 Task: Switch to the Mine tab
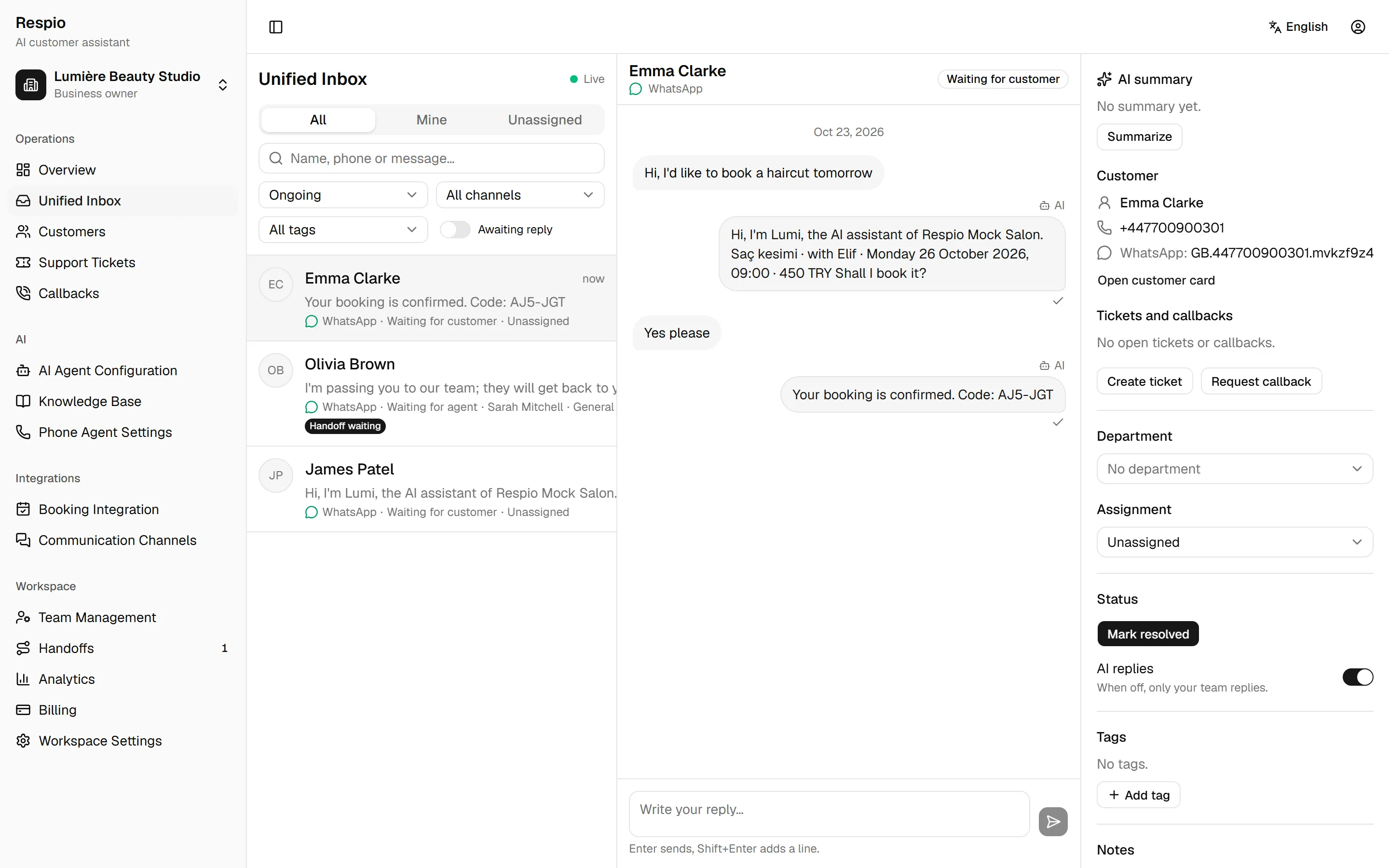click(431, 120)
